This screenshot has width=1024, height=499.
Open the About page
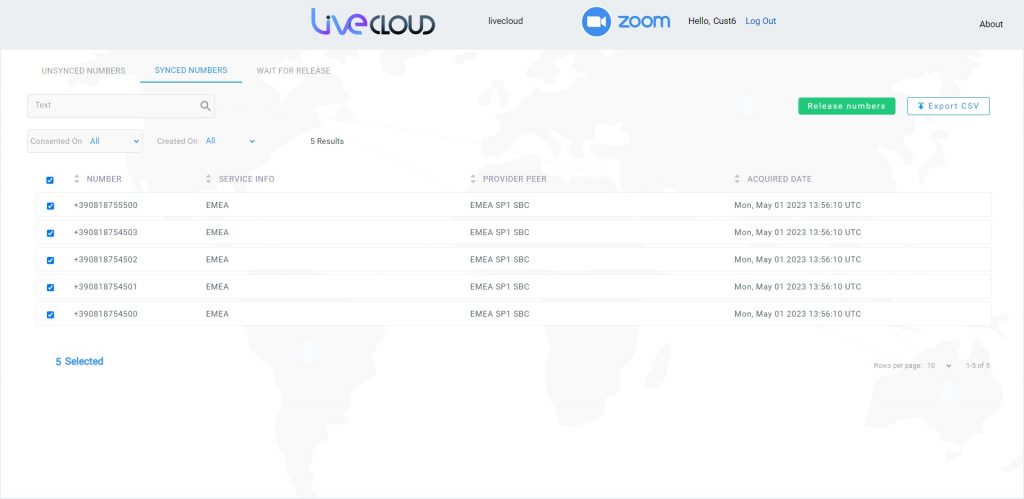990,24
